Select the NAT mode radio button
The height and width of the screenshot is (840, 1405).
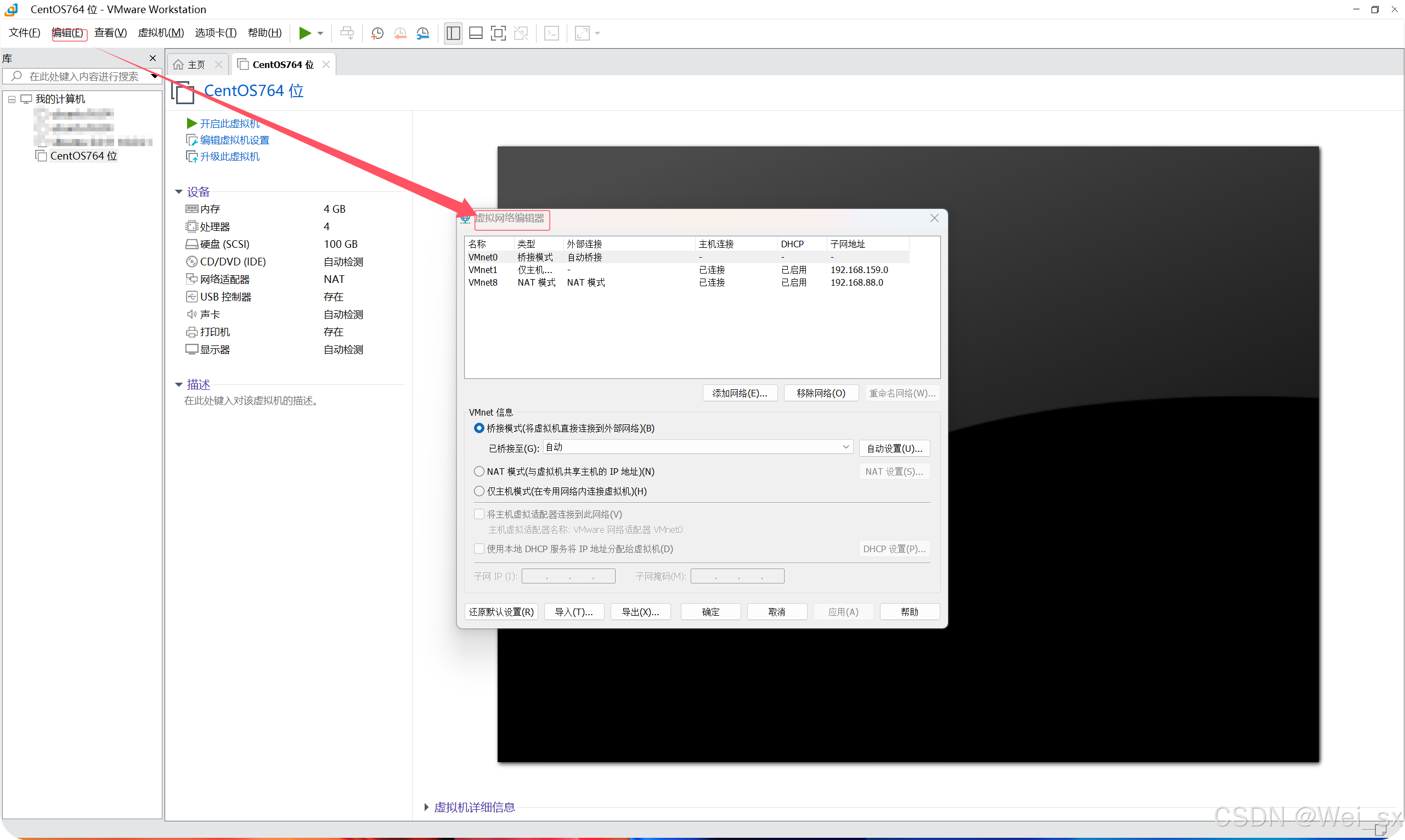(479, 471)
